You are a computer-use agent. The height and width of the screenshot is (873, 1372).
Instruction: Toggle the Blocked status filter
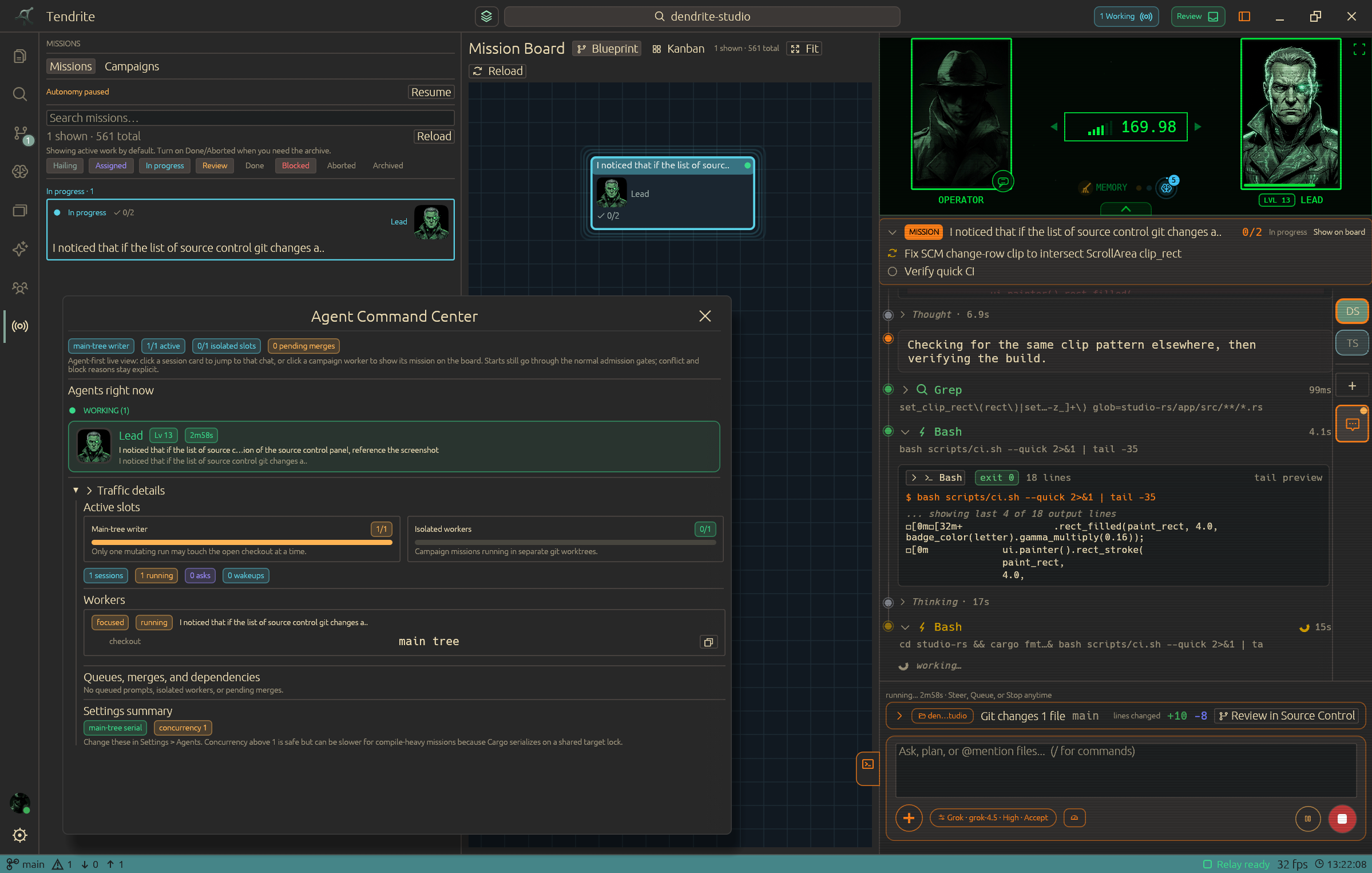pos(295,165)
